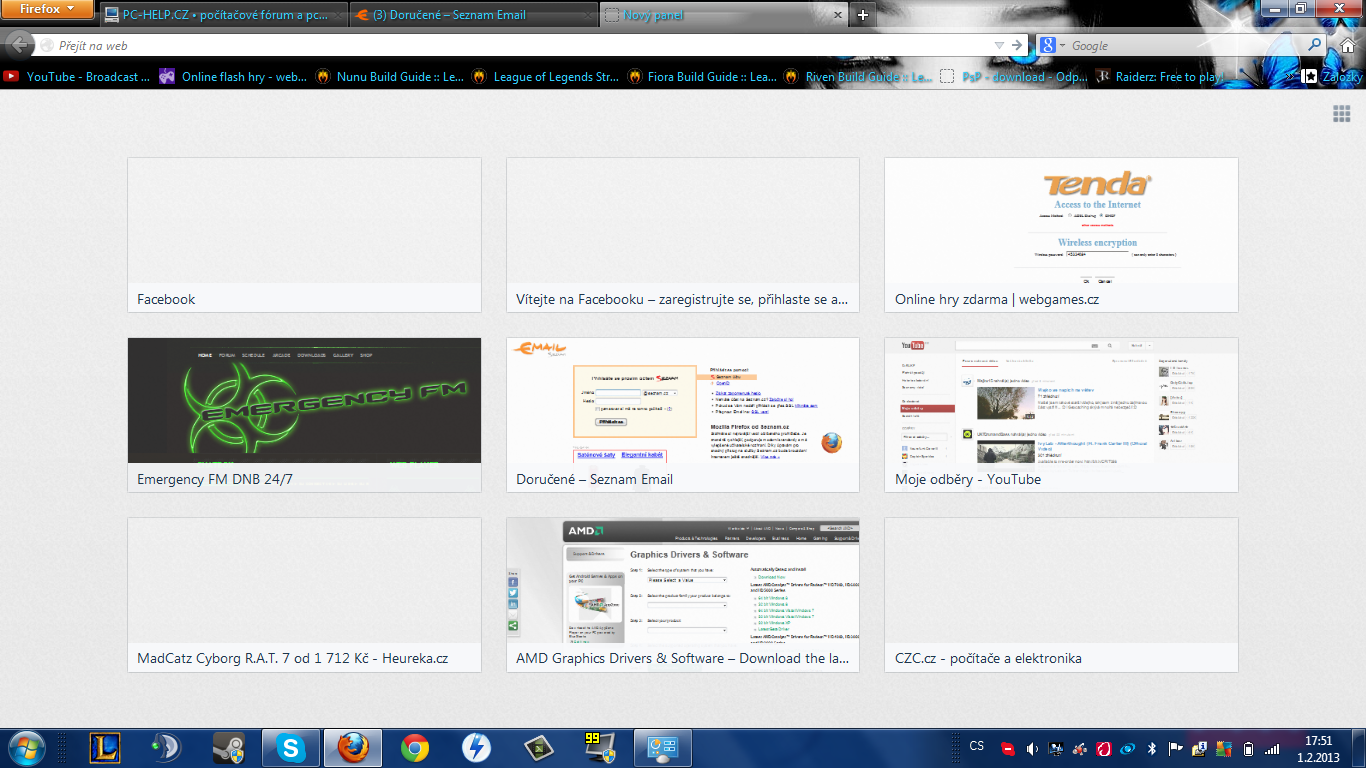Click the Go arrow in the address bar
The image size is (1366, 768).
1017,45
